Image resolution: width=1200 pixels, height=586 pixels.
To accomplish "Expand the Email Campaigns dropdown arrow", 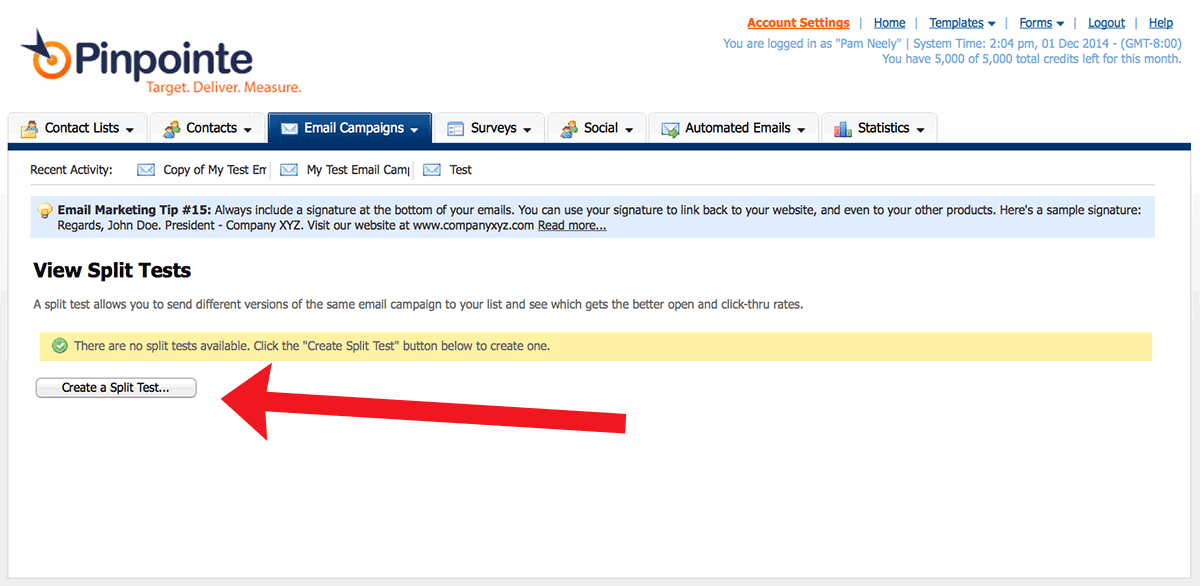I will [414, 130].
